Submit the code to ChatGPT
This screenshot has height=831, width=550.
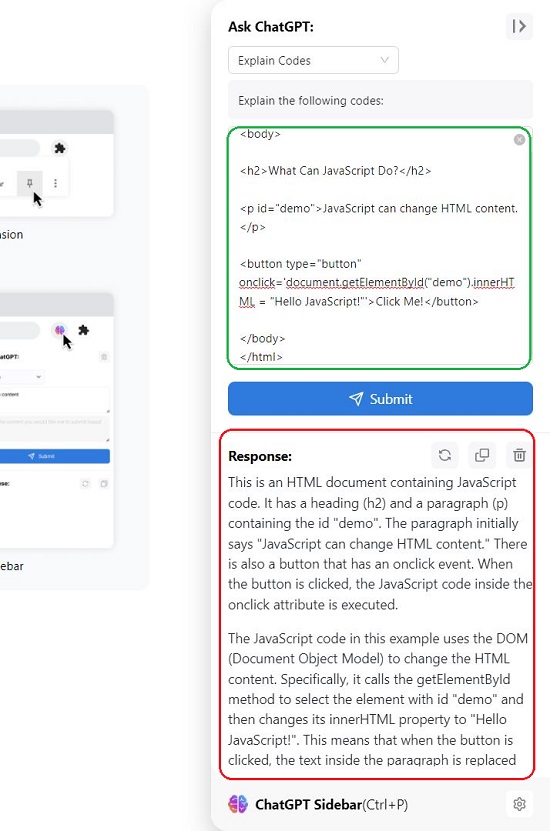tap(380, 399)
